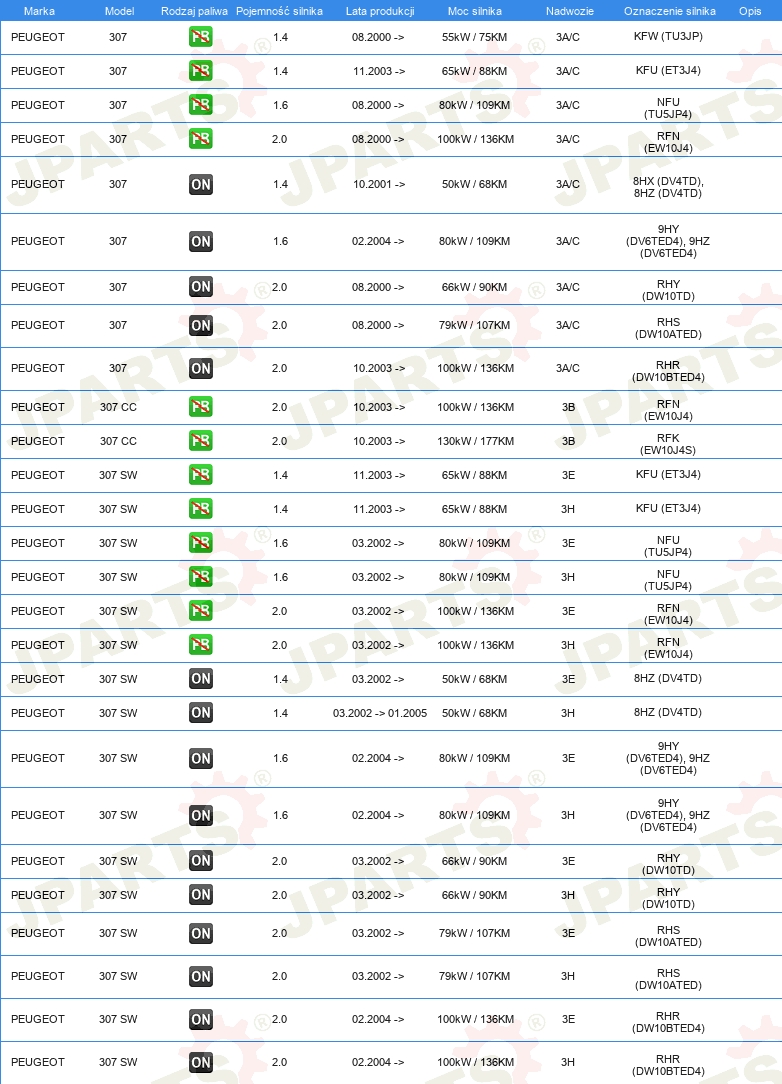This screenshot has height=1084, width=782.
Task: Select the 65kW / 88KM cell in the 307 3A/C row
Action: (474, 71)
